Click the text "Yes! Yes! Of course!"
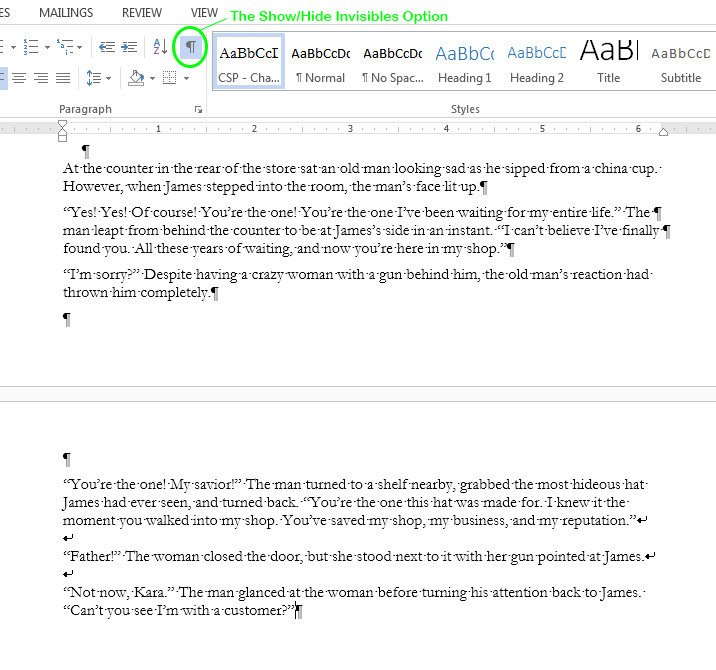 tap(130, 212)
